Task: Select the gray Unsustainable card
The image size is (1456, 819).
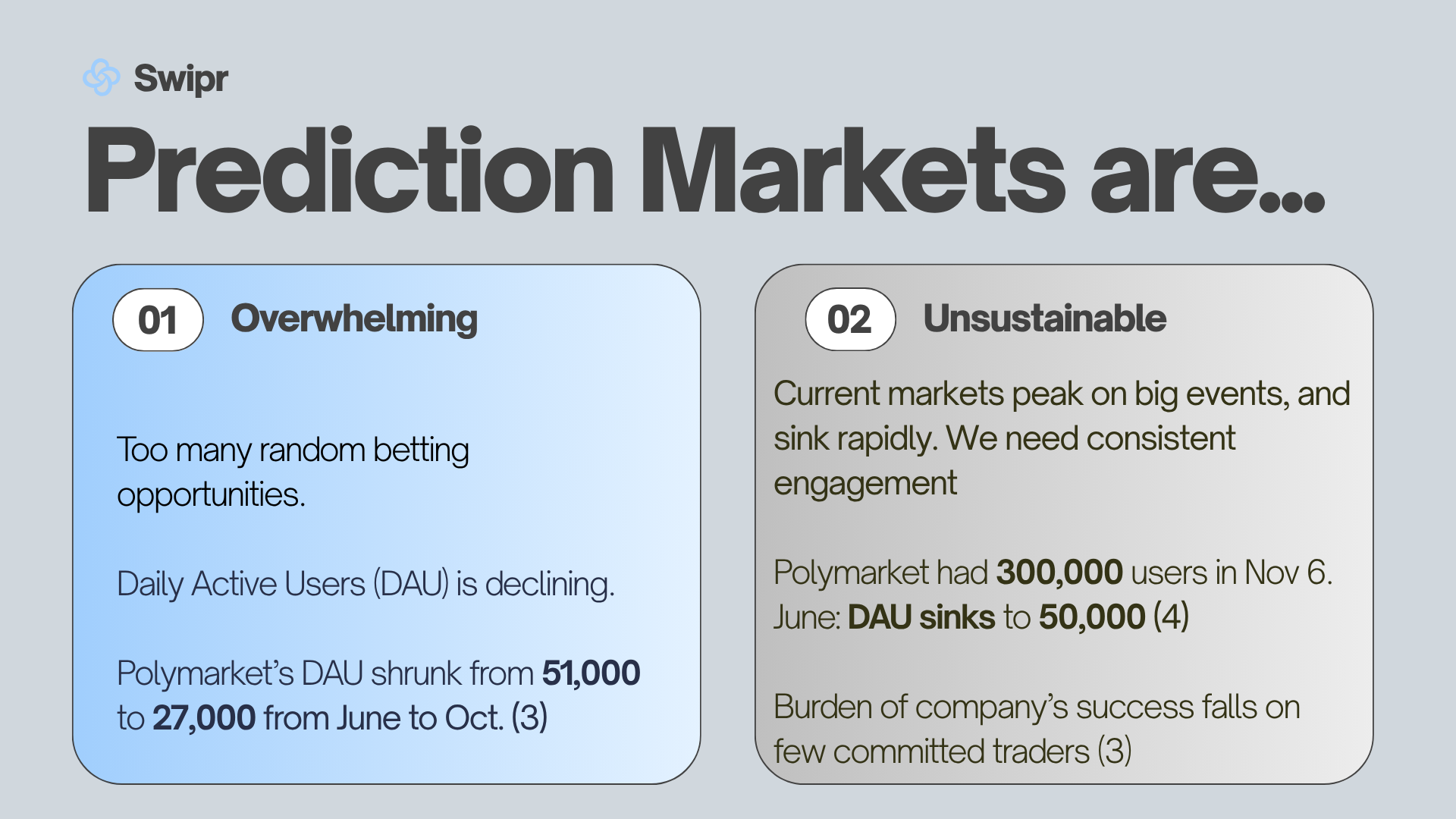Action: (x=1064, y=524)
